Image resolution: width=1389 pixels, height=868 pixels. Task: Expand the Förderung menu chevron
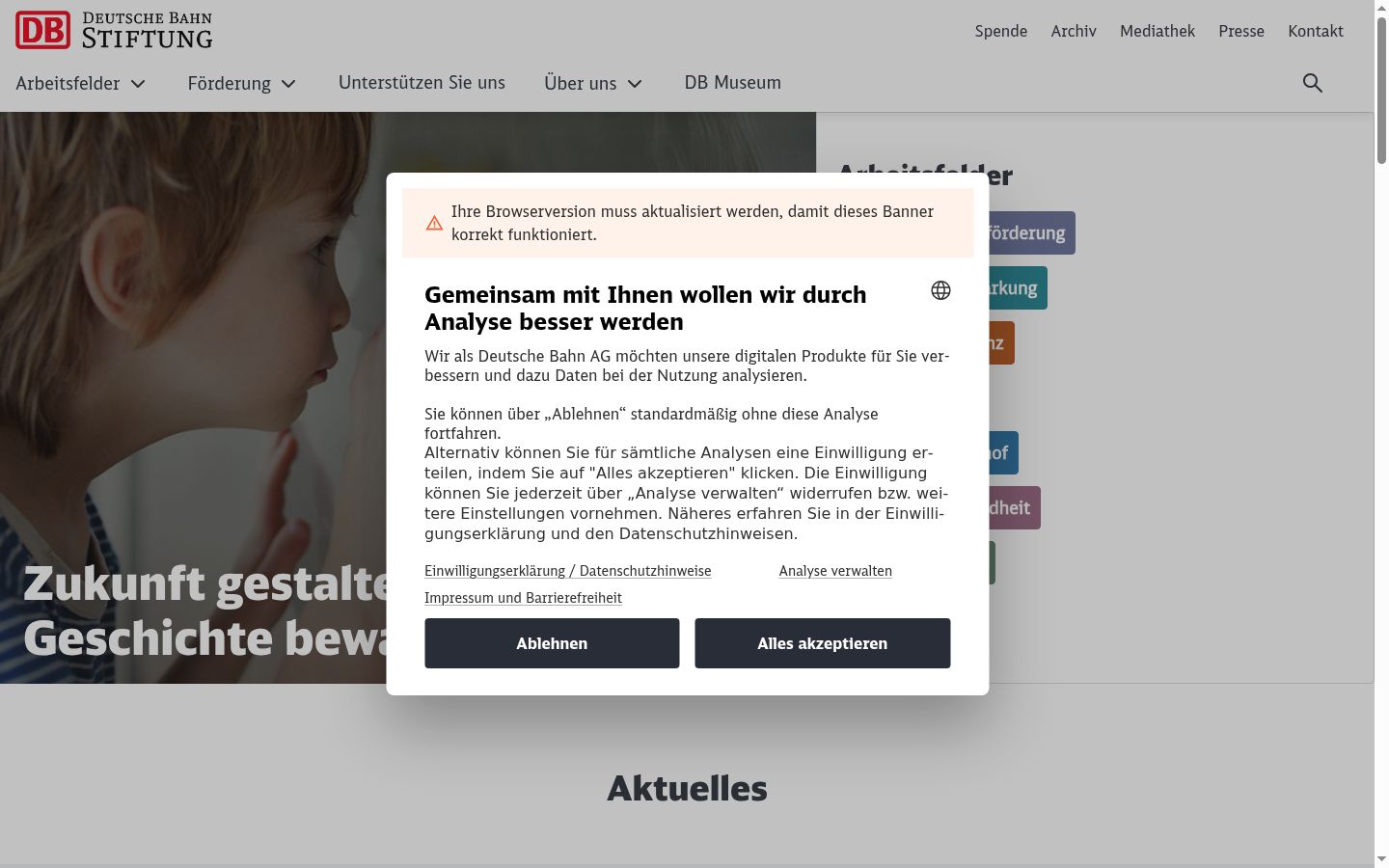[288, 84]
